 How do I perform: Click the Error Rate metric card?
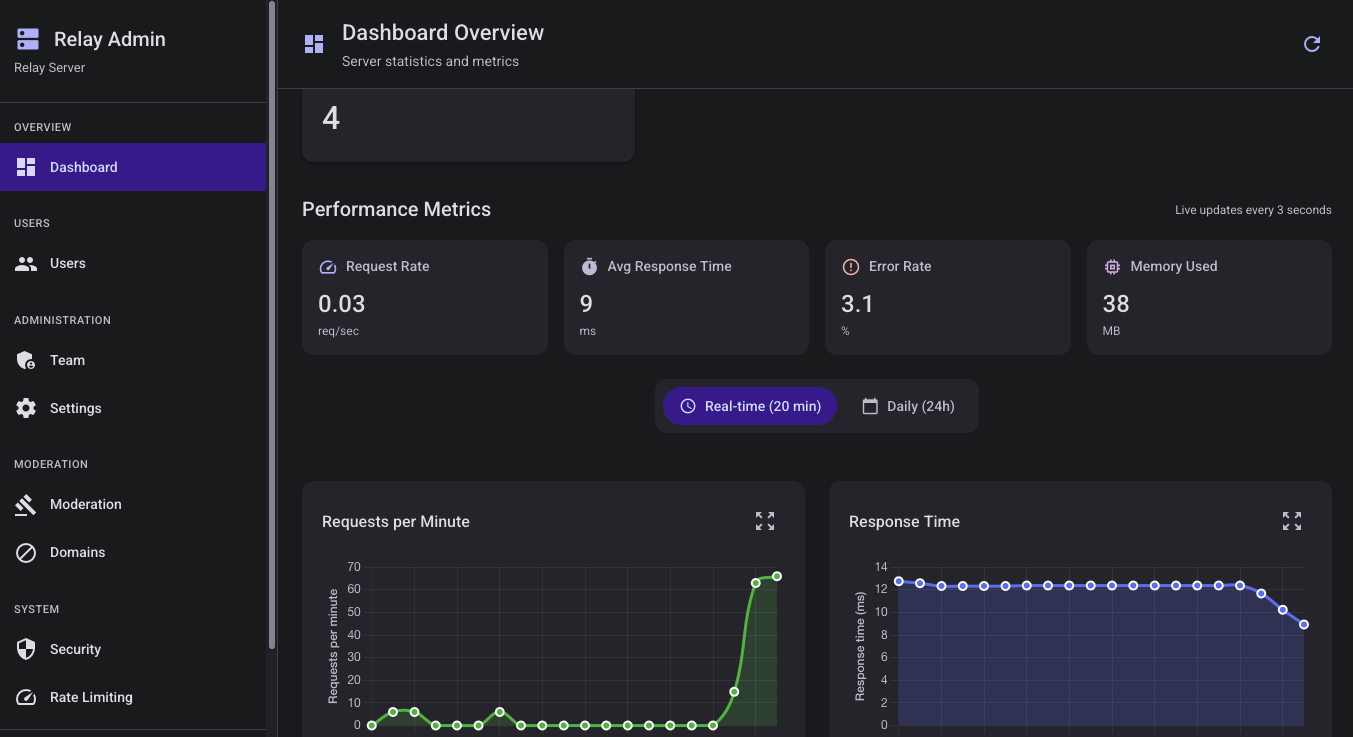click(947, 297)
